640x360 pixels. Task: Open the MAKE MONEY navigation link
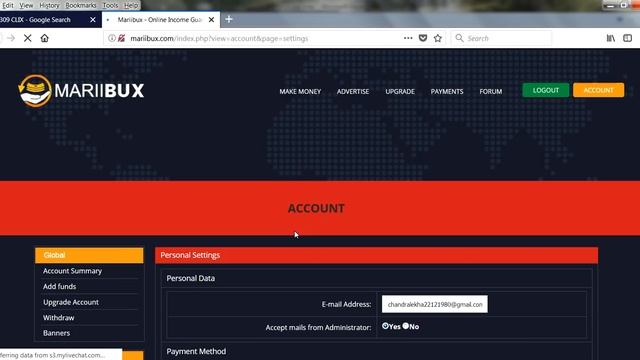(x=300, y=91)
